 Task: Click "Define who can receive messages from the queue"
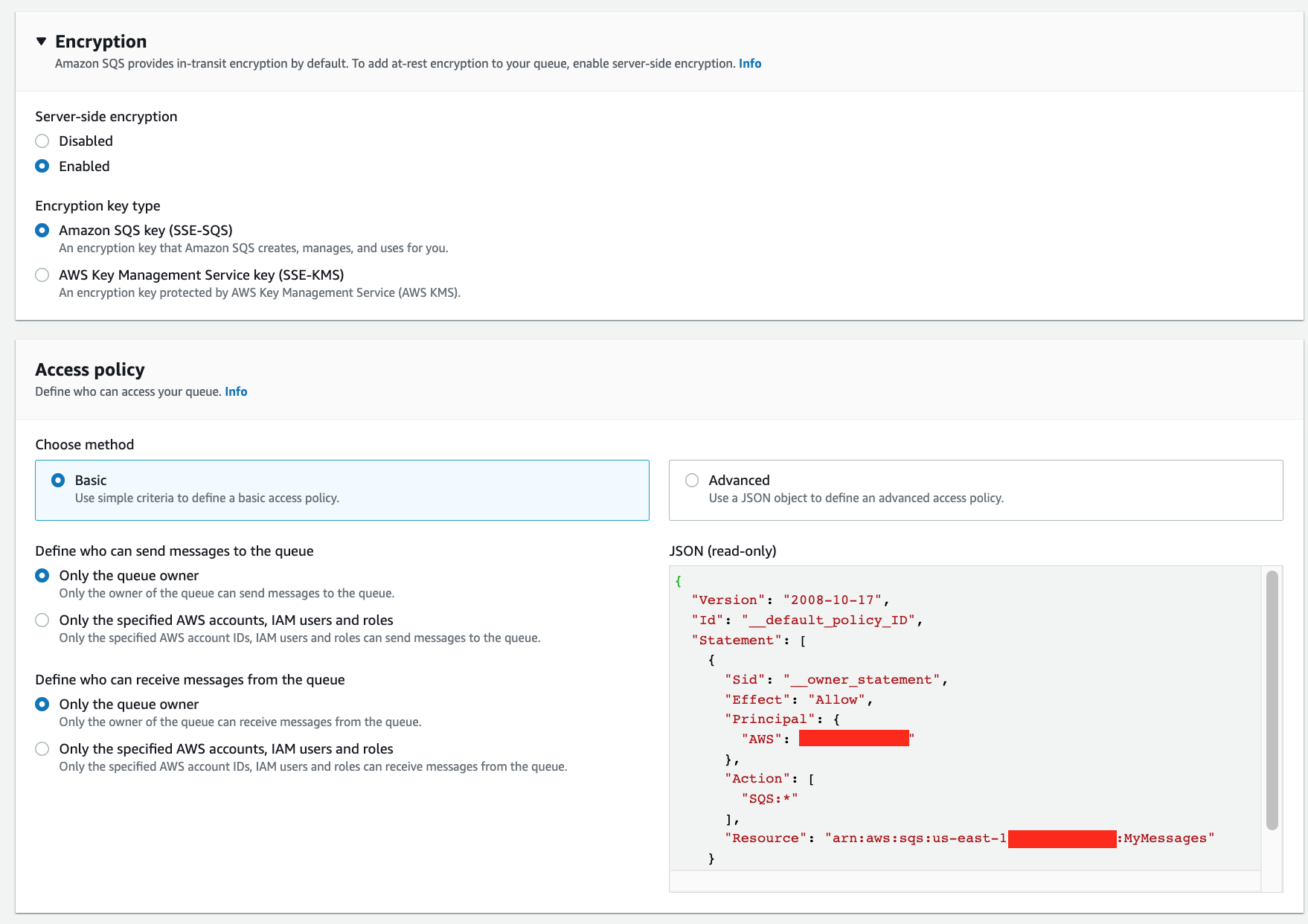190,680
